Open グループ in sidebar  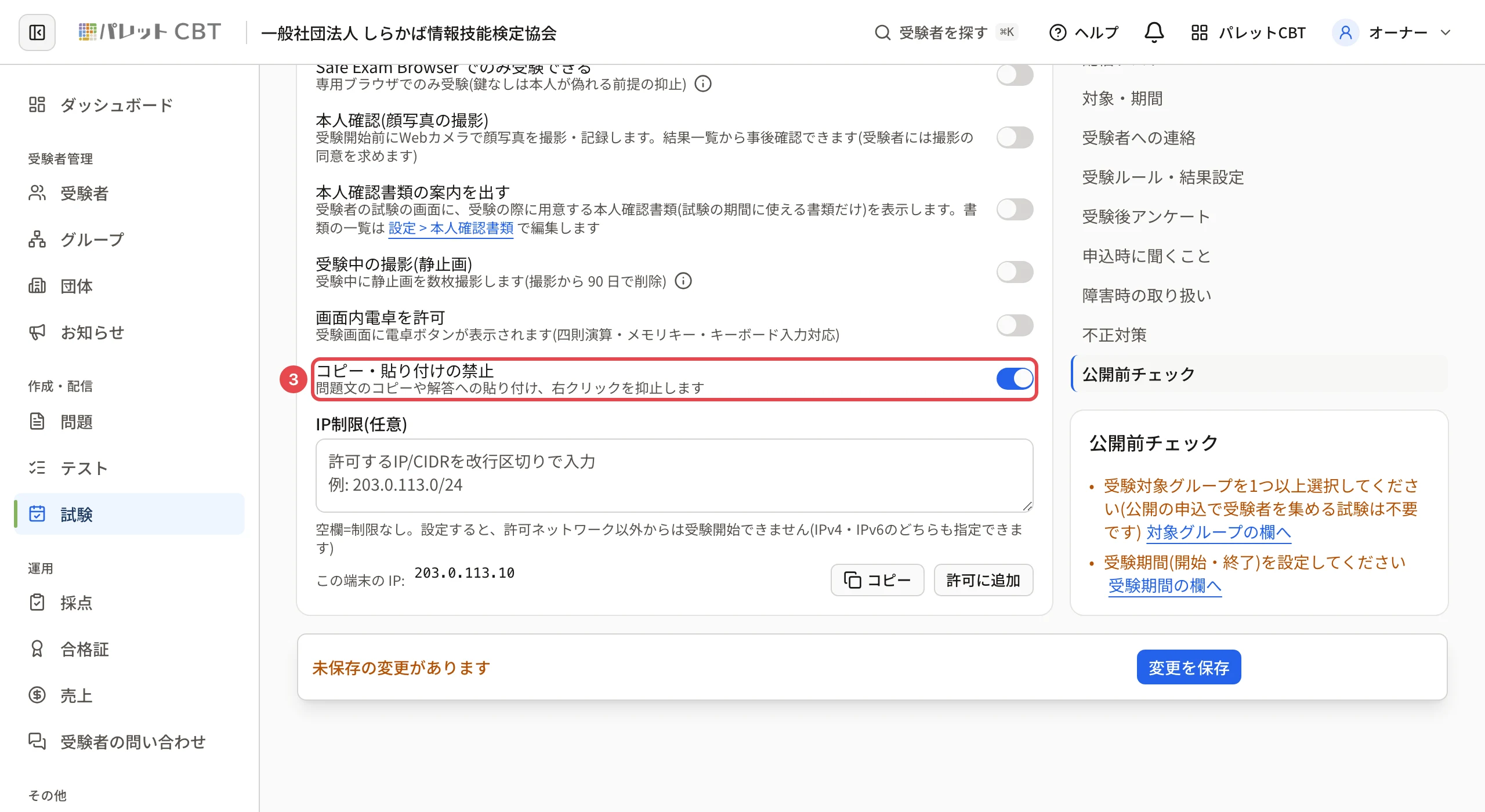(129, 240)
